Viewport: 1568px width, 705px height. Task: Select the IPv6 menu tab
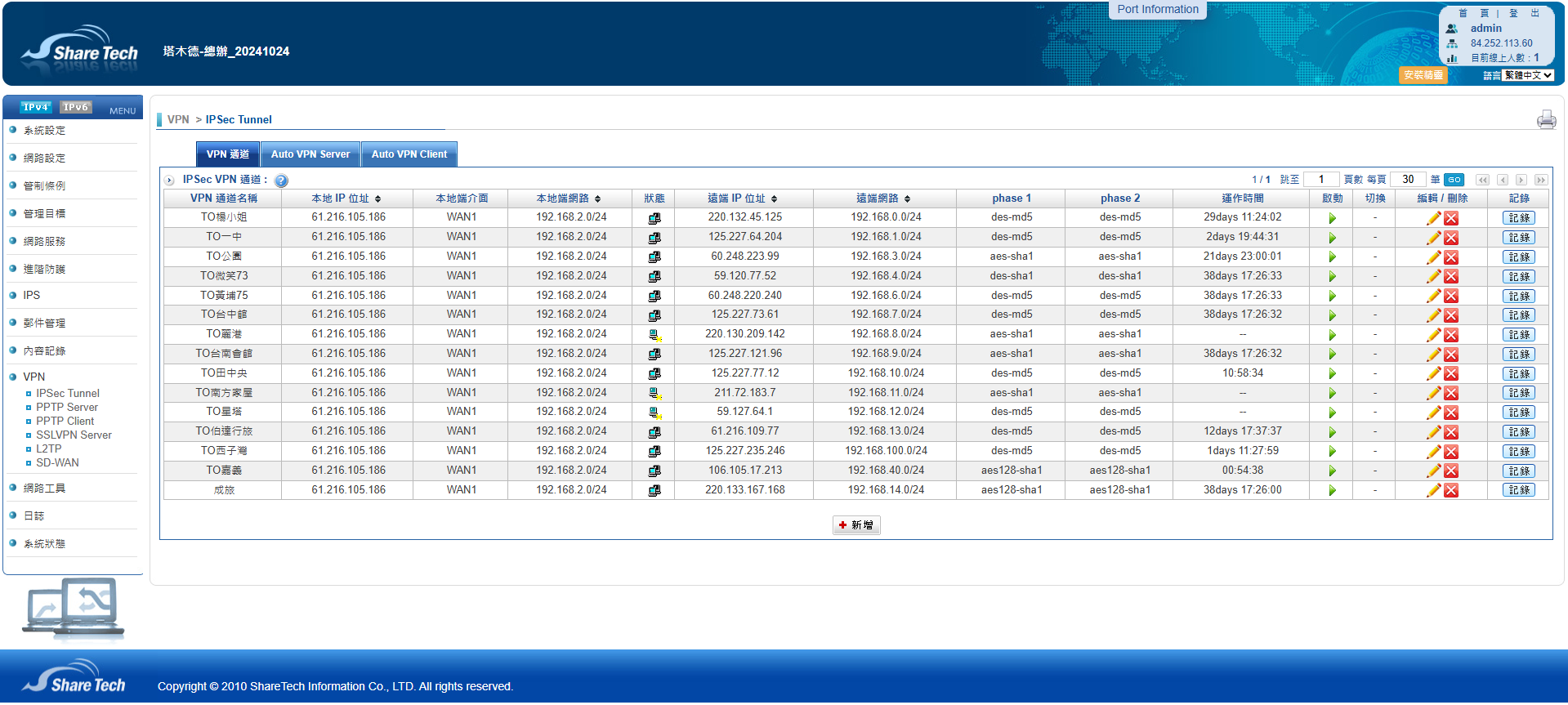point(76,107)
